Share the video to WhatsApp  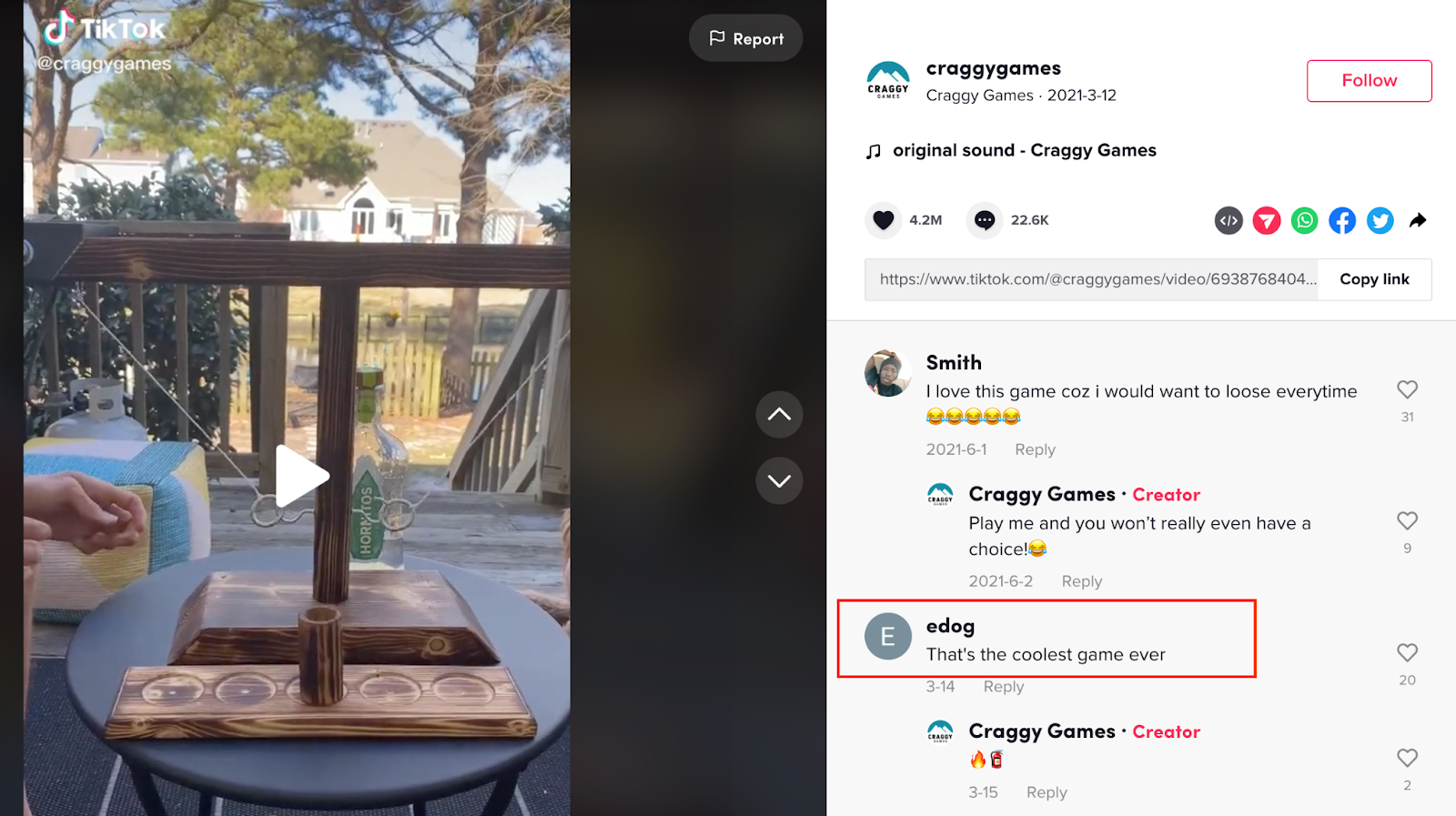pyautogui.click(x=1304, y=220)
